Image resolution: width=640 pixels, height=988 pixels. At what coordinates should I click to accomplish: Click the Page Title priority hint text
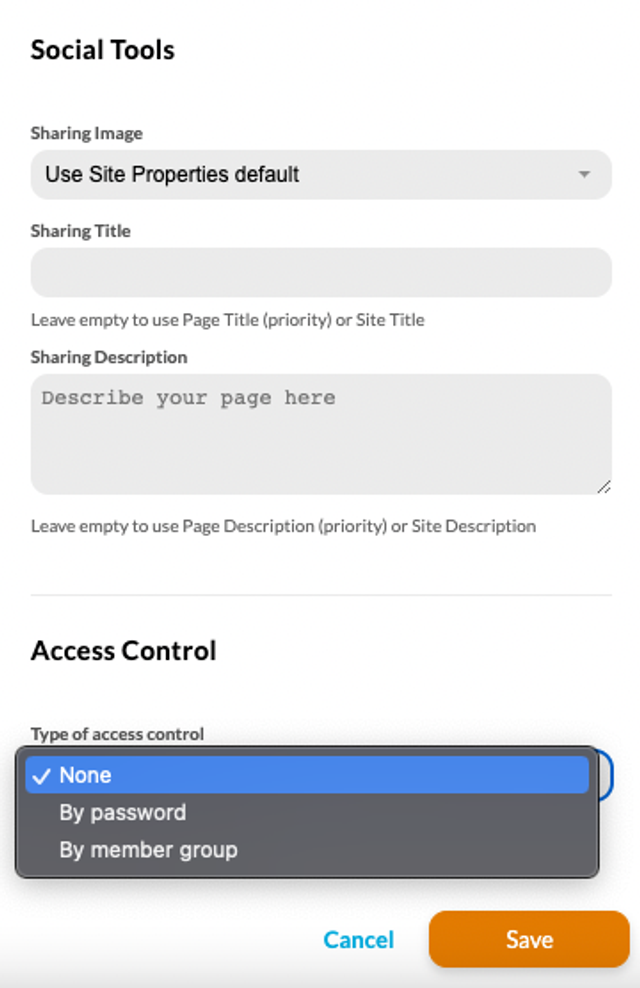pos(227,320)
